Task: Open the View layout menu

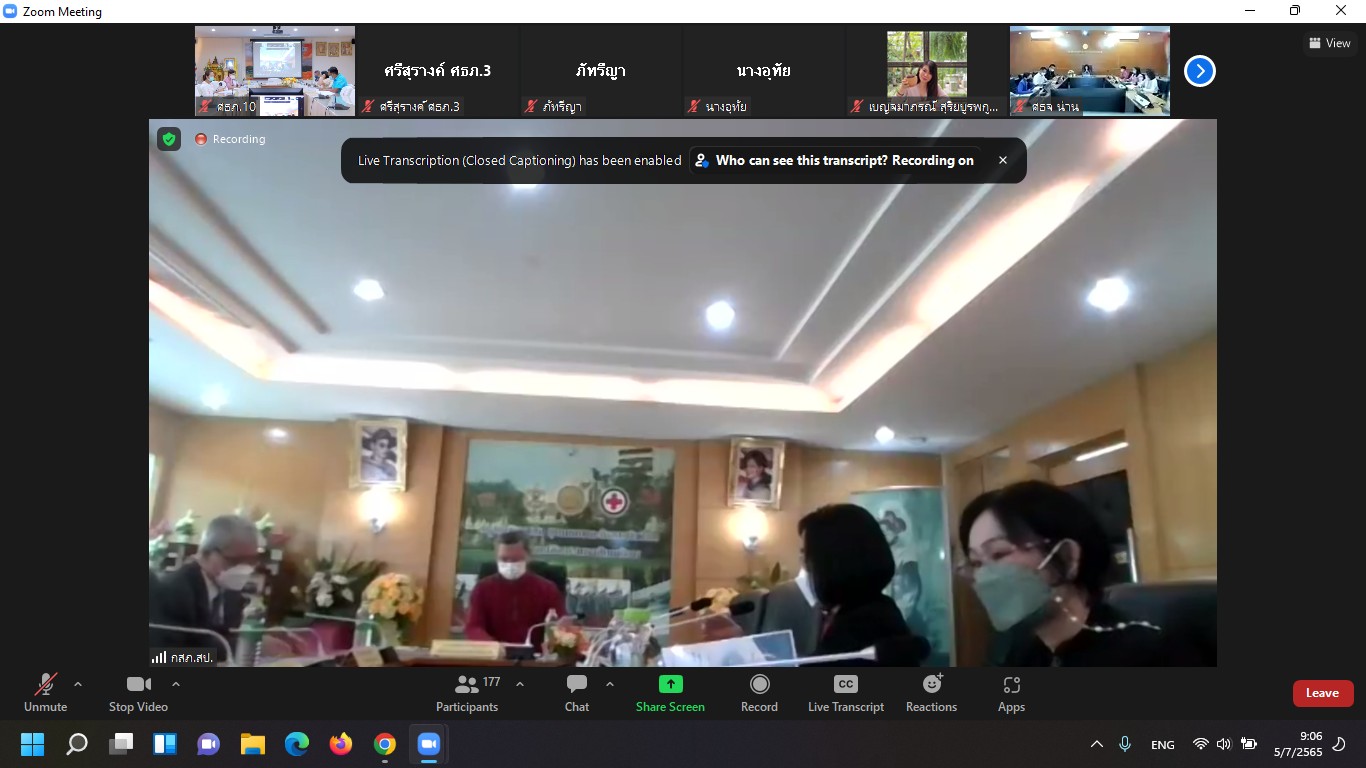Action: click(1329, 43)
